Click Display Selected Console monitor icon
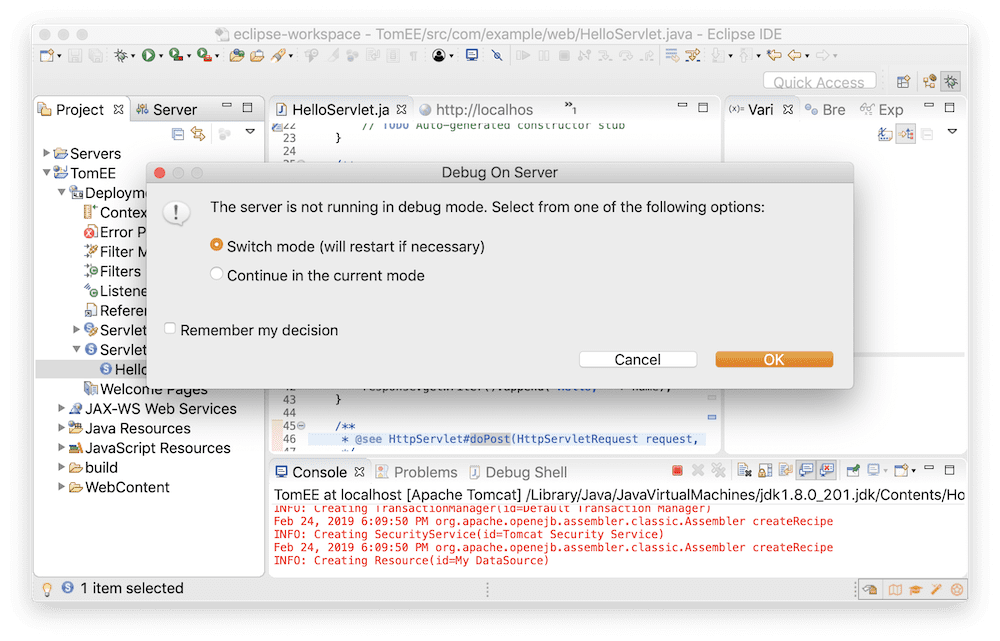1000x641 pixels. coord(876,471)
